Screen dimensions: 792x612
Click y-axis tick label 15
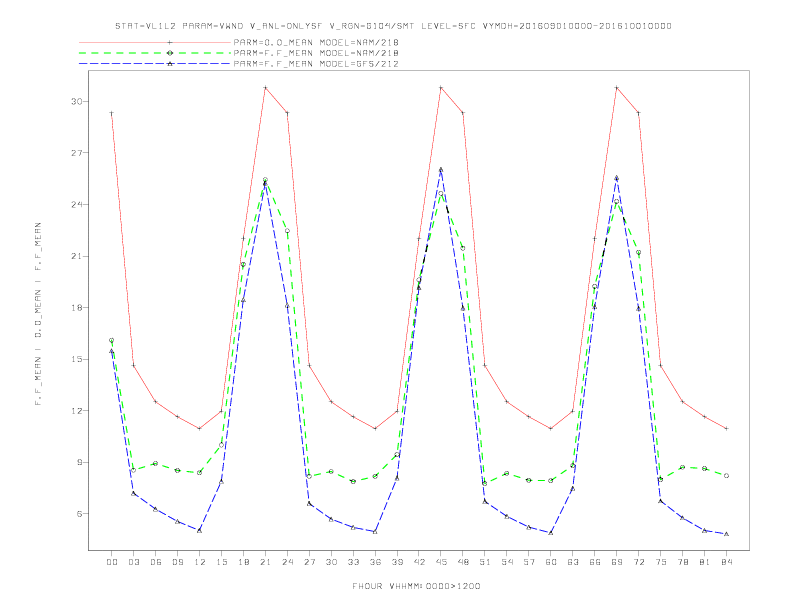[76, 359]
